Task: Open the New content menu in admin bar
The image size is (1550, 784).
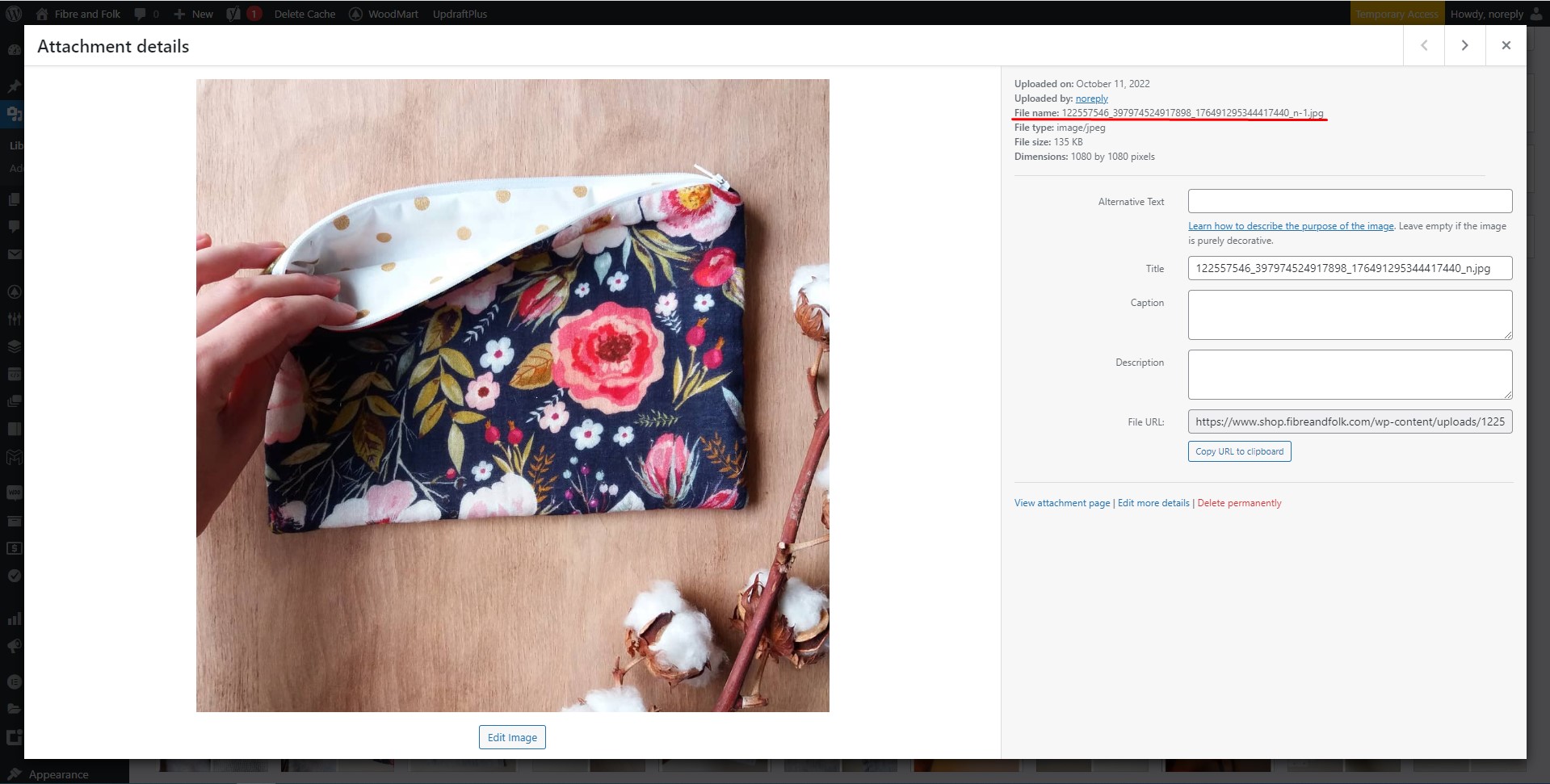Action: coord(194,14)
